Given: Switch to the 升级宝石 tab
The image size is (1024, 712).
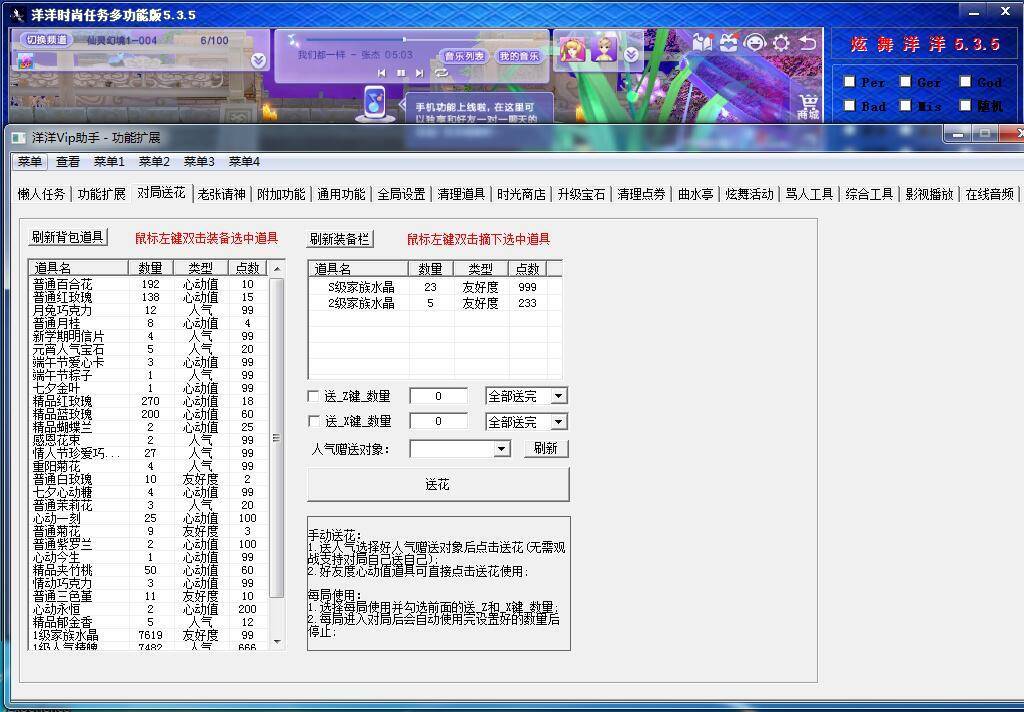Looking at the screenshot, I should [581, 194].
